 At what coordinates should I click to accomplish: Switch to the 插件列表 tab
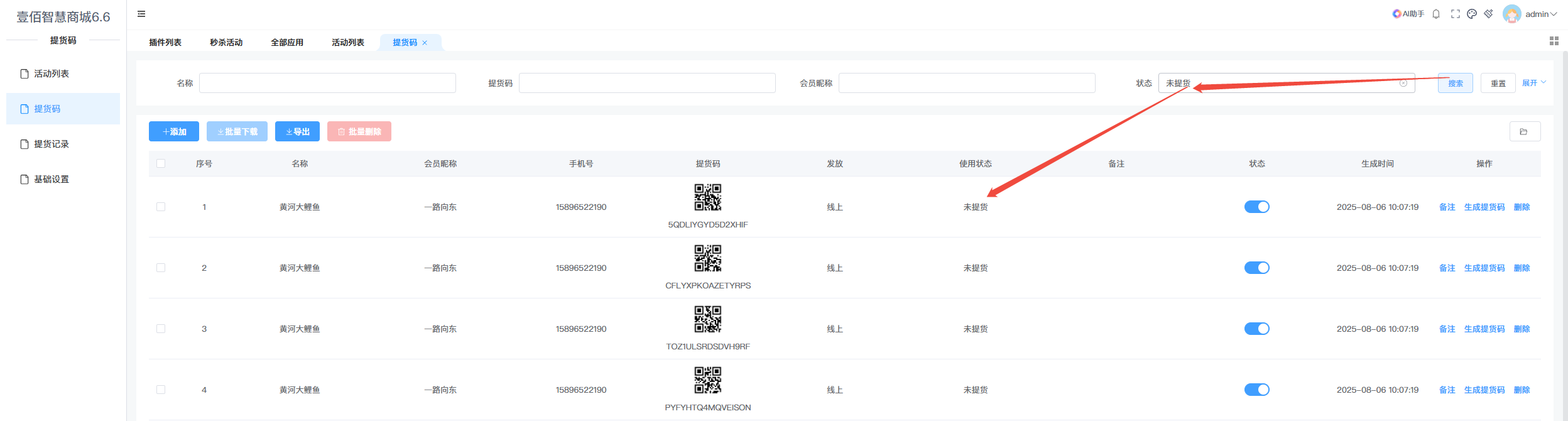coord(165,42)
